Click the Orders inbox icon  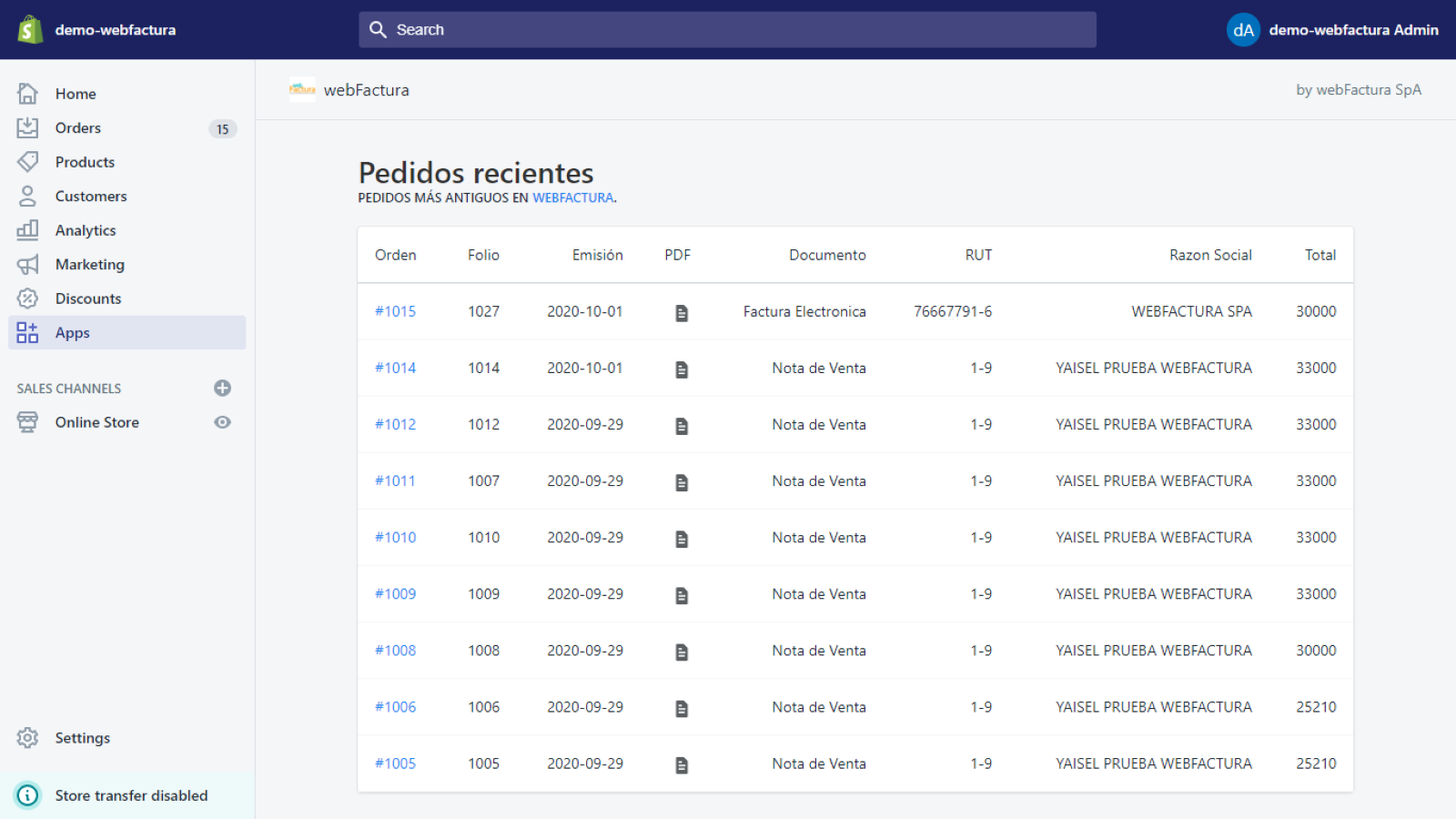(x=28, y=127)
